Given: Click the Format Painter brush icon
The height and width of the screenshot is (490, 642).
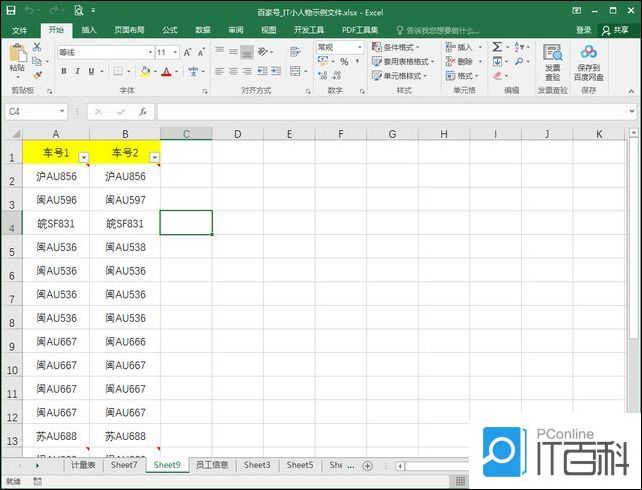Looking at the screenshot, I should click(x=37, y=75).
